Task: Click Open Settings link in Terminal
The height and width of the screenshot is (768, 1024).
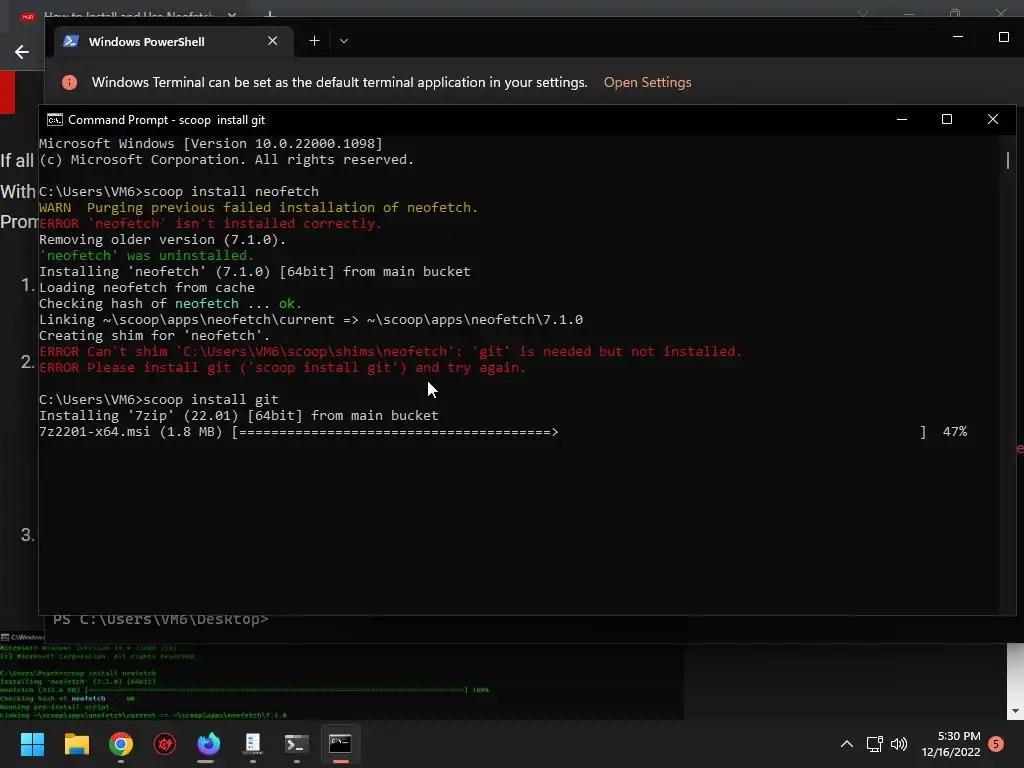Action: [647, 82]
